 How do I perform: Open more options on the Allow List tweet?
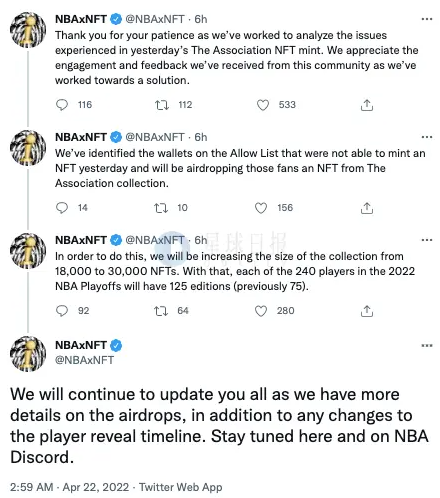coord(427,137)
